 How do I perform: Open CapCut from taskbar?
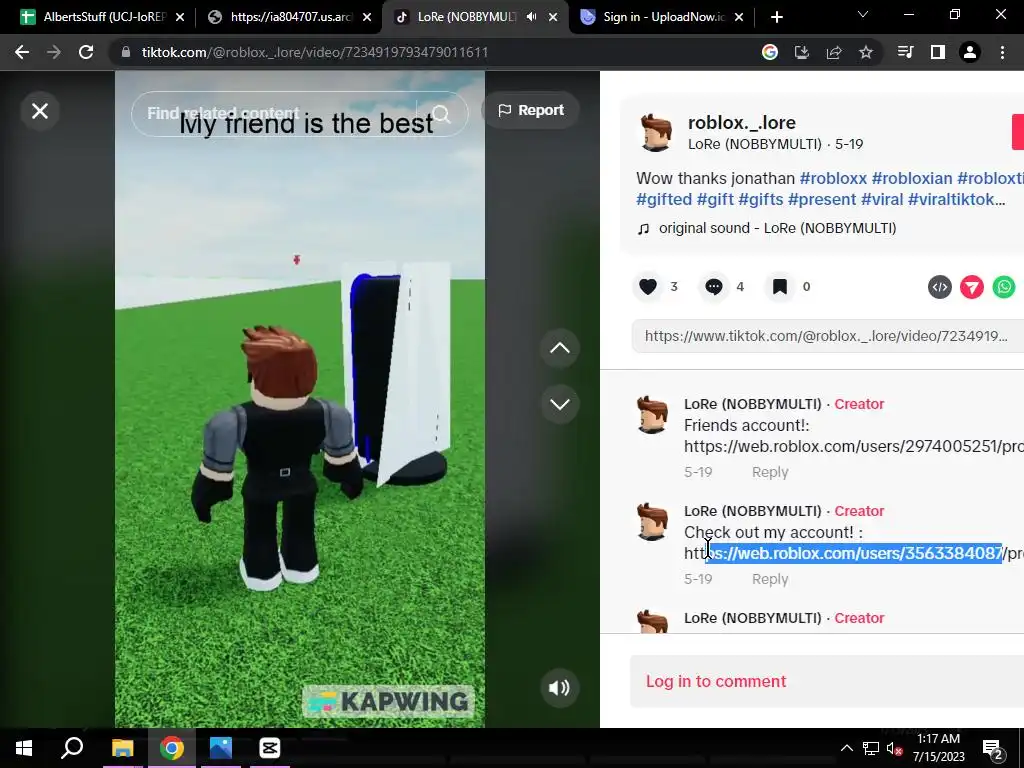tap(270, 748)
